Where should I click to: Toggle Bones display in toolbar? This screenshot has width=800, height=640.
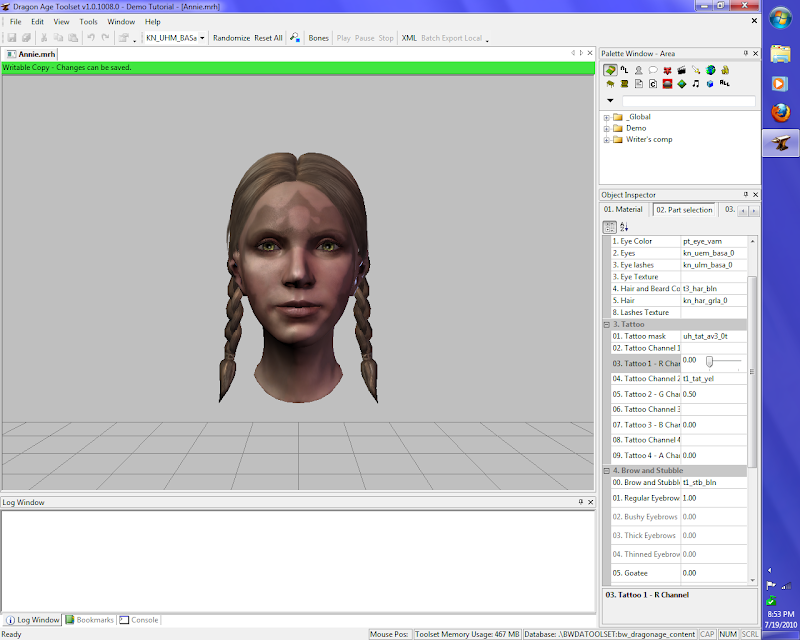(x=318, y=38)
